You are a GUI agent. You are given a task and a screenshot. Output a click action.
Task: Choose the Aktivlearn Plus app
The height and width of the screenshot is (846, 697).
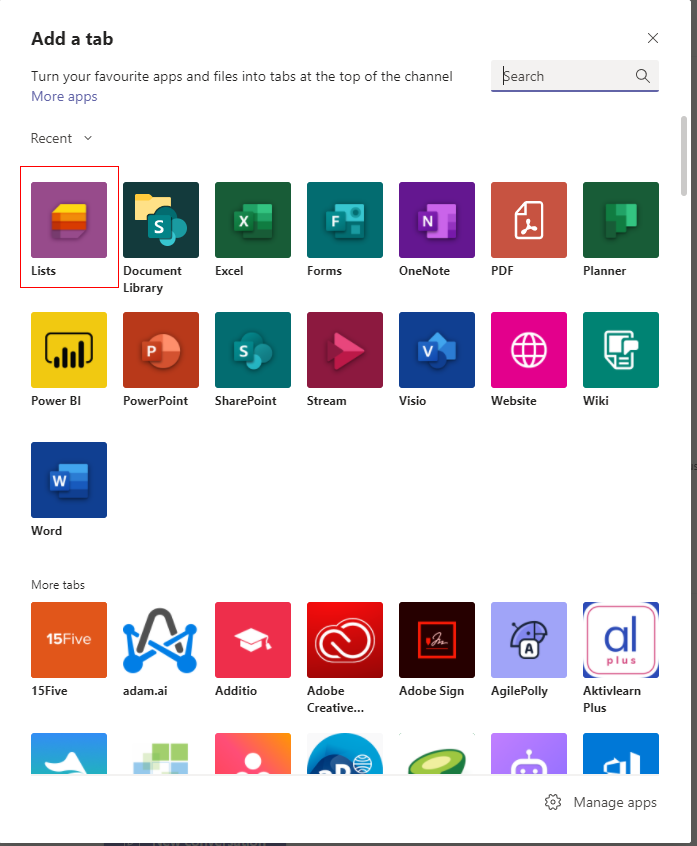pyautogui.click(x=621, y=640)
